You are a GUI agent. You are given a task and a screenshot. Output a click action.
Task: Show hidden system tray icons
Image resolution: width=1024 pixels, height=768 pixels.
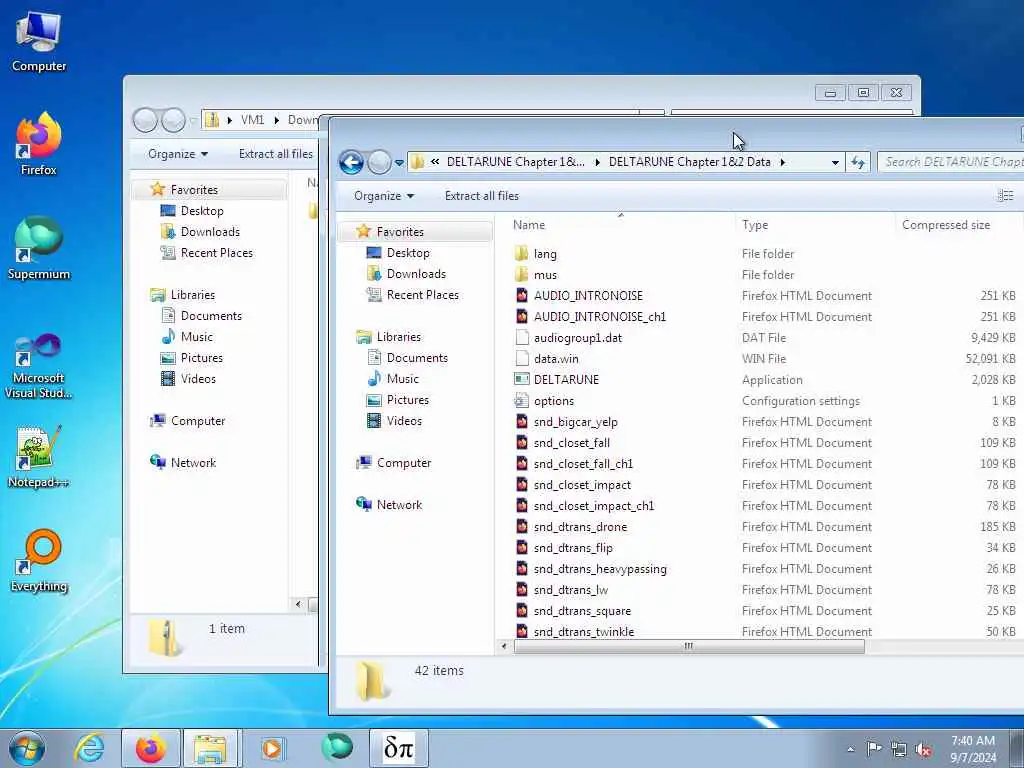tap(850, 749)
